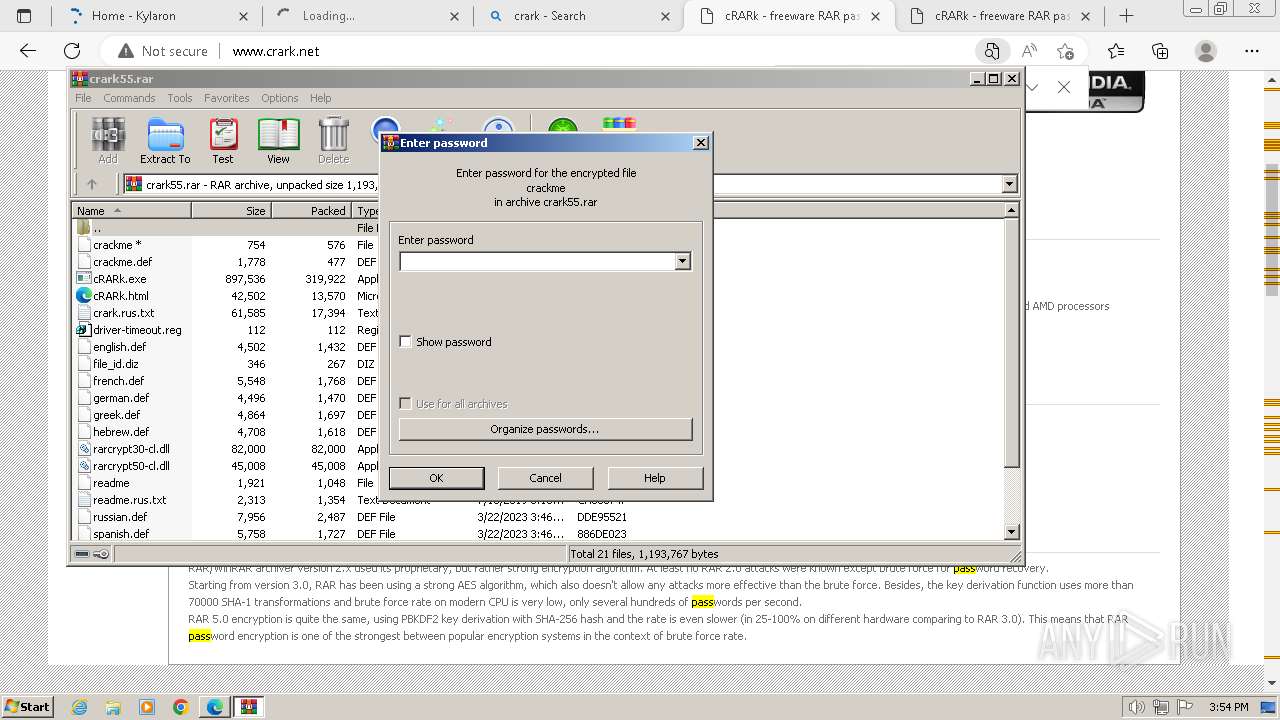1280x720 pixels.
Task: Go up one folder level arrow
Action: coord(92,184)
